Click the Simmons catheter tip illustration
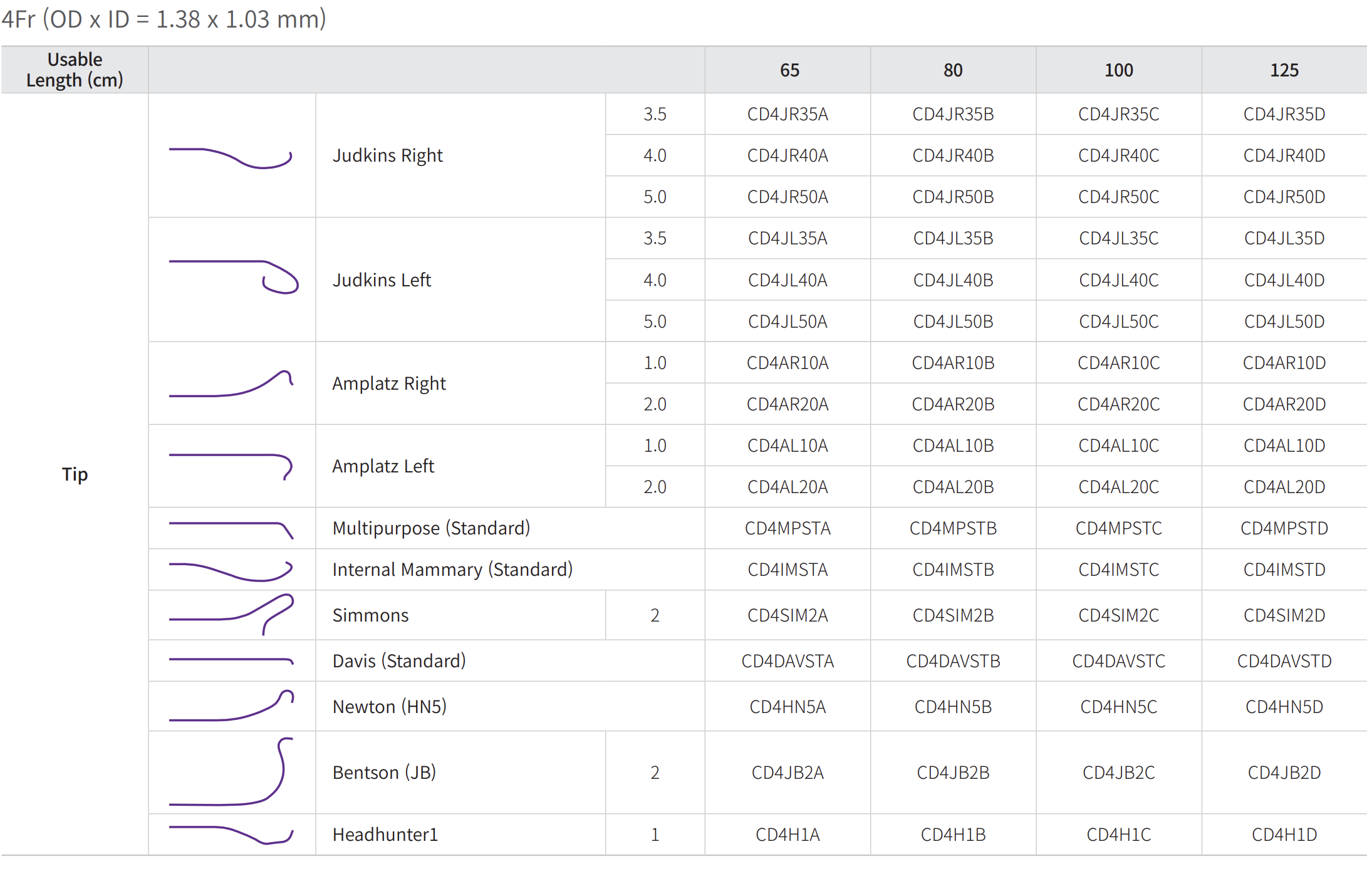This screenshot has height=896, width=1367. point(231,614)
